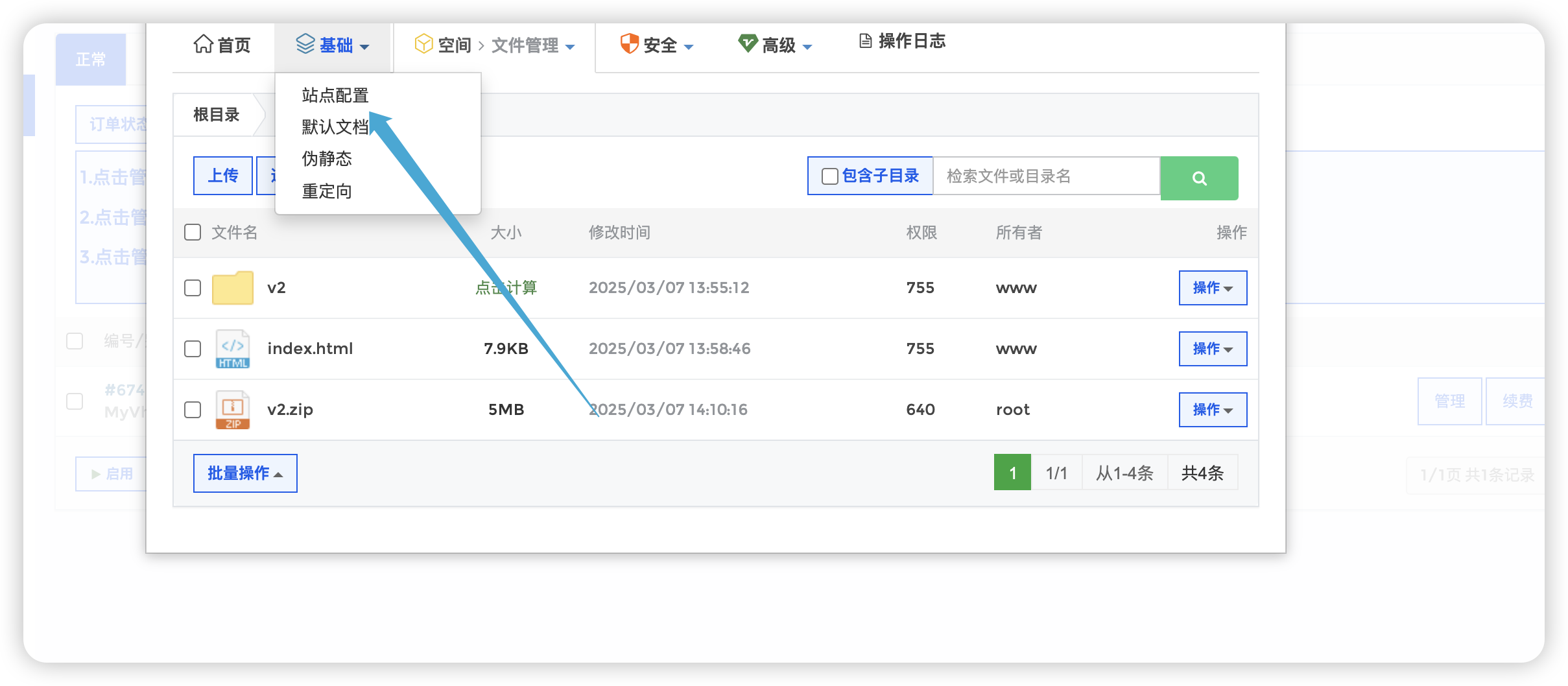This screenshot has height=686, width=1568.
Task: Go to the 首页 tab
Action: [222, 45]
